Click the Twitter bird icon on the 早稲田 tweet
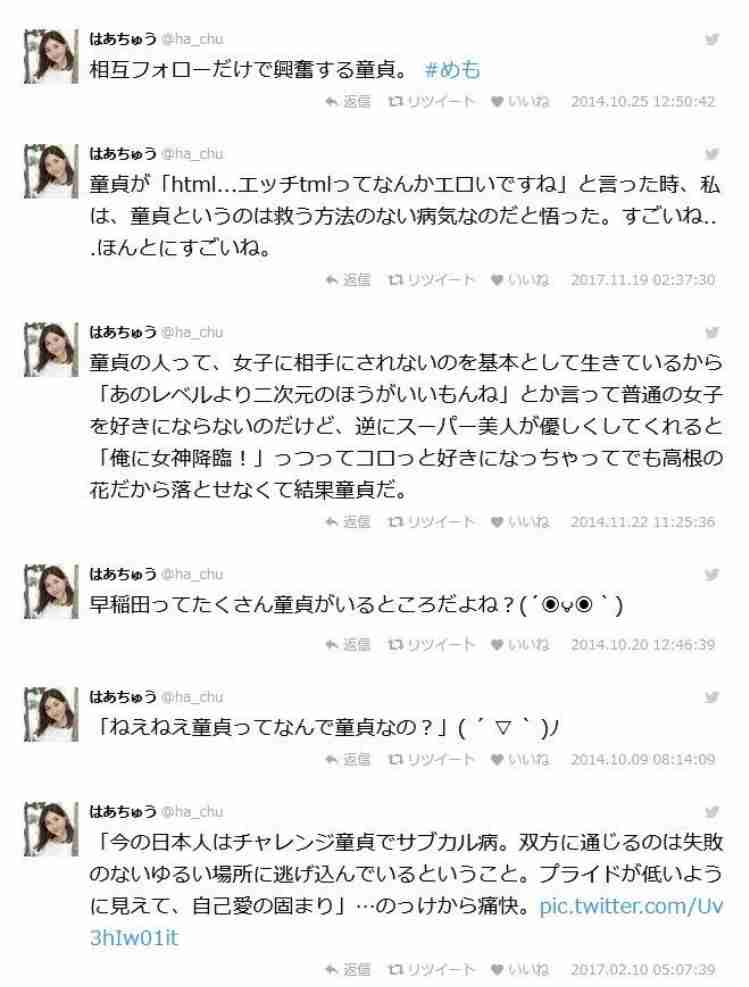 click(711, 575)
